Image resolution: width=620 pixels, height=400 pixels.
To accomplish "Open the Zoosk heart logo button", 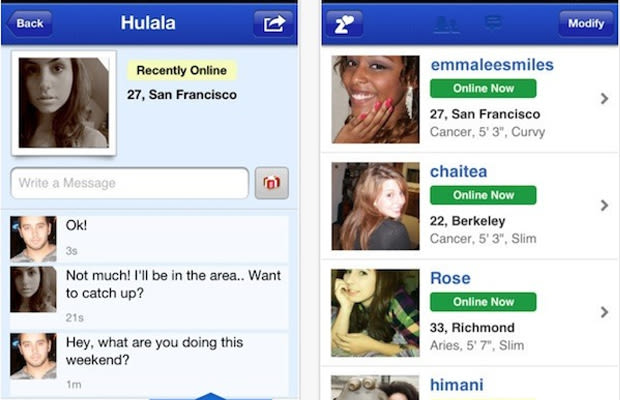I will pos(344,24).
